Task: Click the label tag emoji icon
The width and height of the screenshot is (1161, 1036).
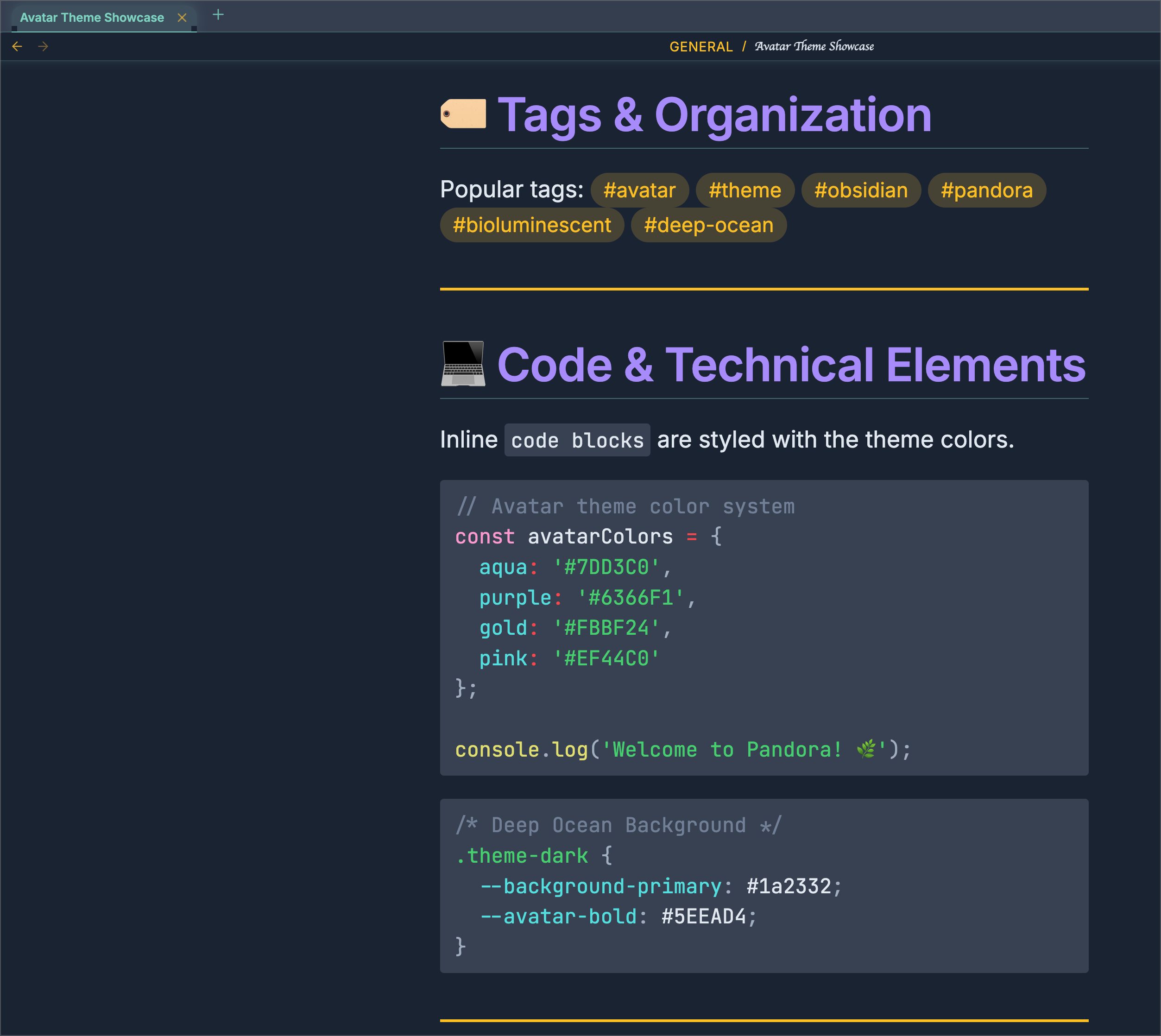Action: [463, 114]
